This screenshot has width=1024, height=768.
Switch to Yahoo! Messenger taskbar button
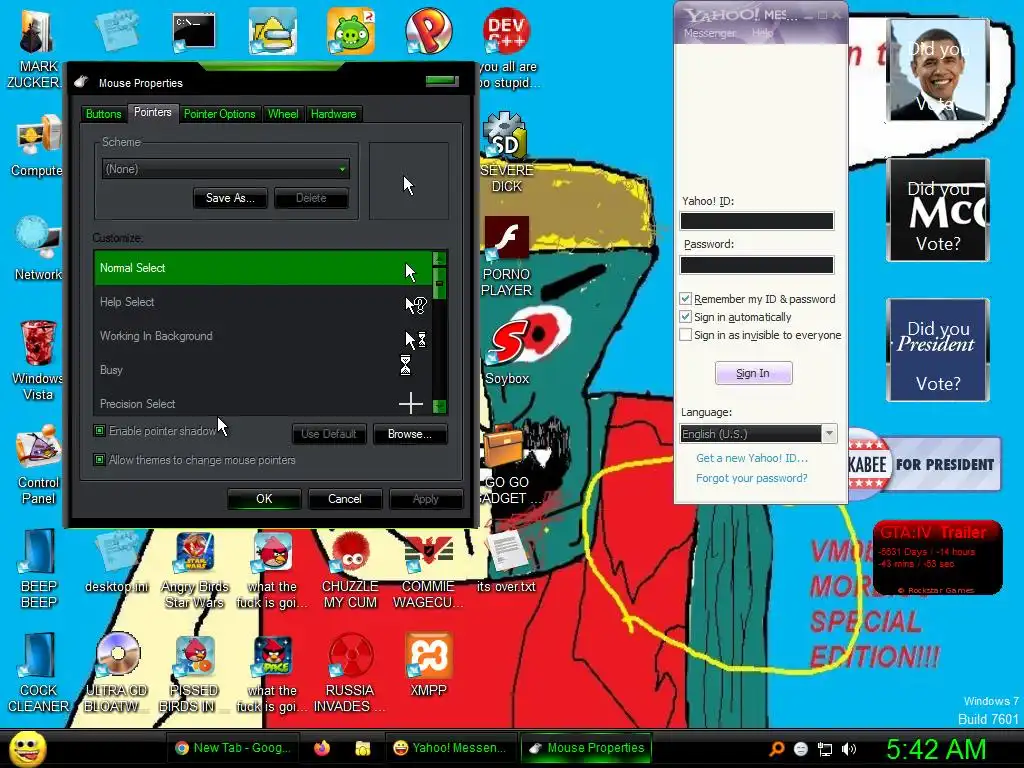451,748
